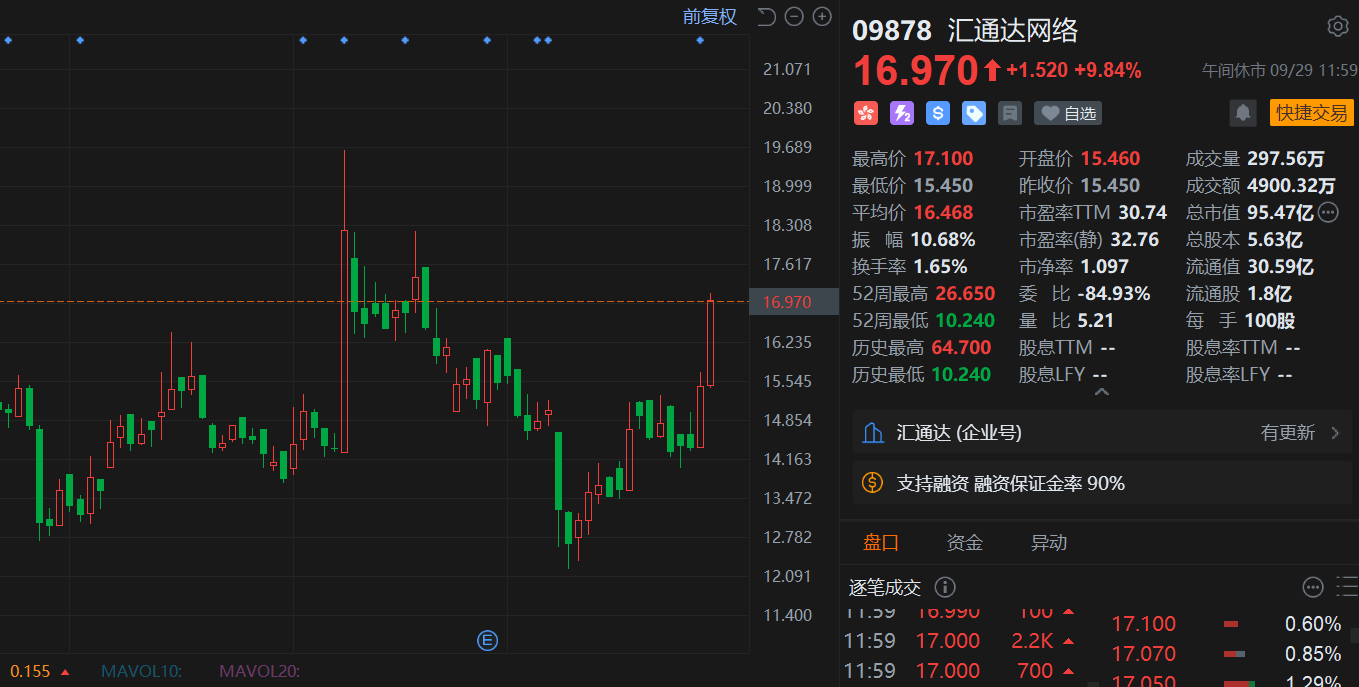Select the blue tag label icon

(973, 113)
